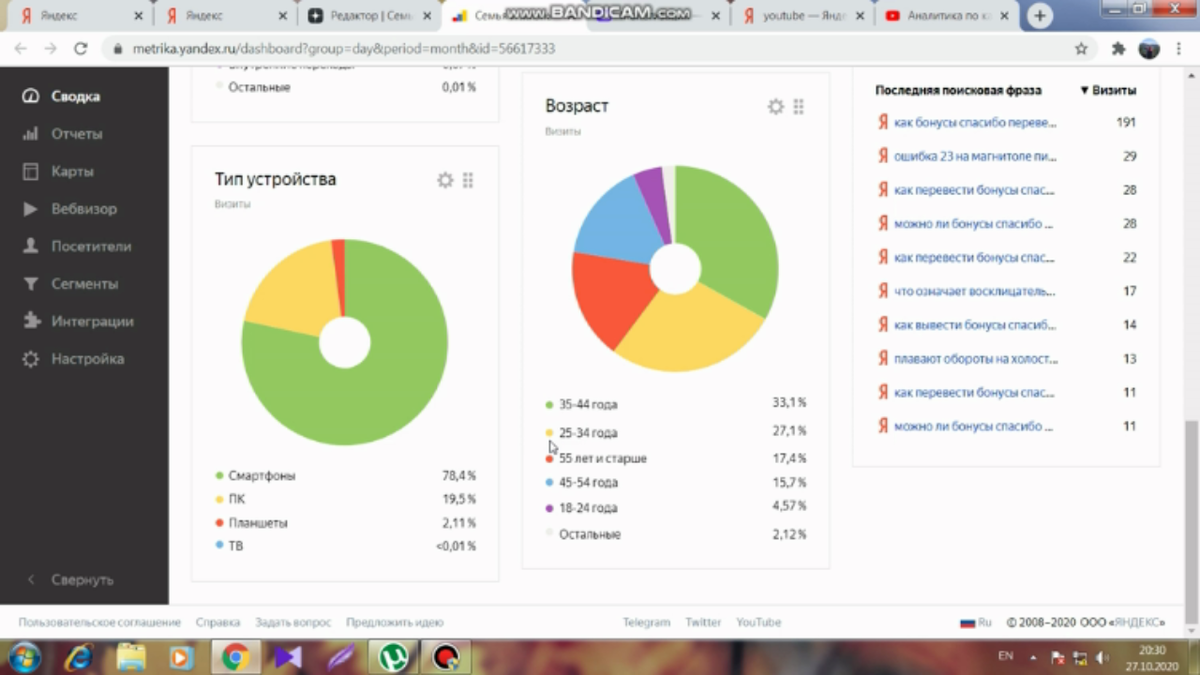Open Пользовательское соглашение link
Viewport: 1200px width, 675px height.
coord(100,622)
